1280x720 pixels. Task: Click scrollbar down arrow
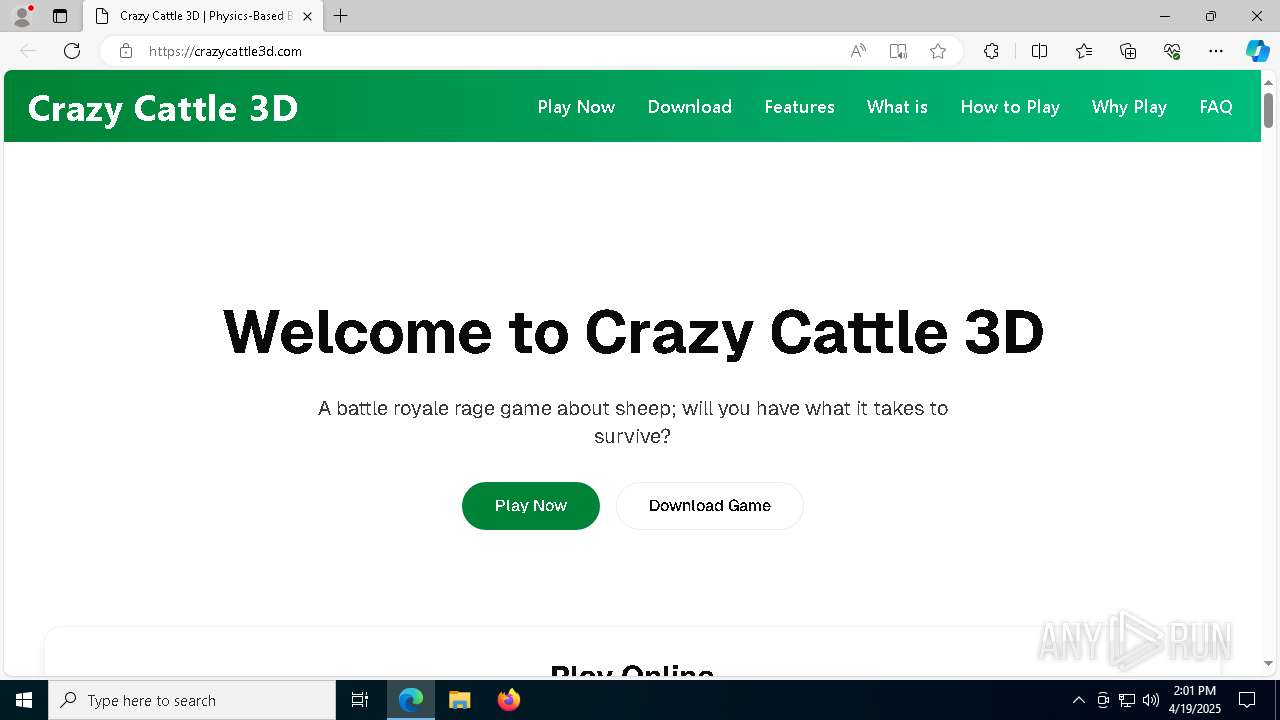coord(1268,663)
